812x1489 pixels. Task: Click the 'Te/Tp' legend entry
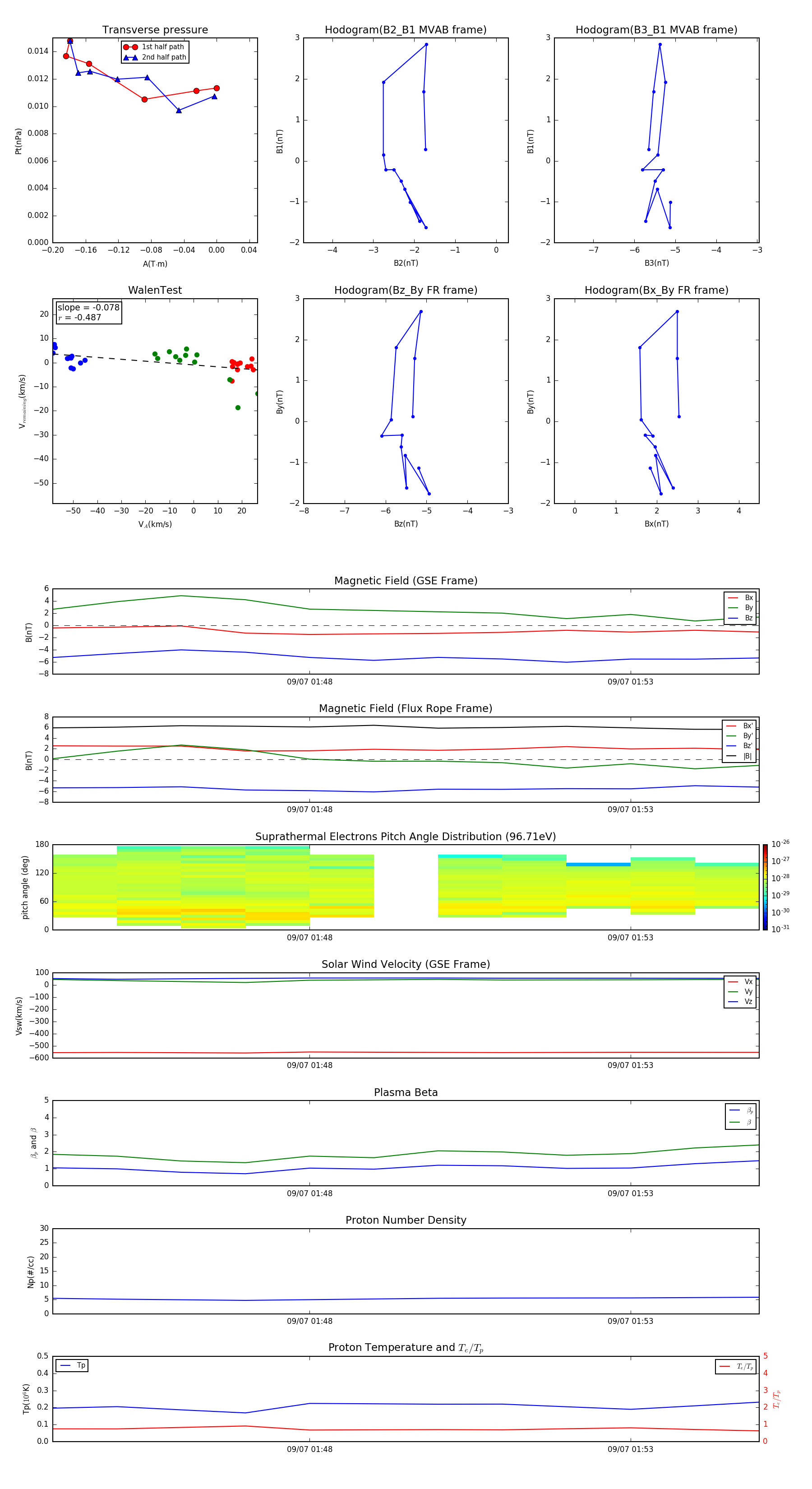click(x=737, y=1367)
